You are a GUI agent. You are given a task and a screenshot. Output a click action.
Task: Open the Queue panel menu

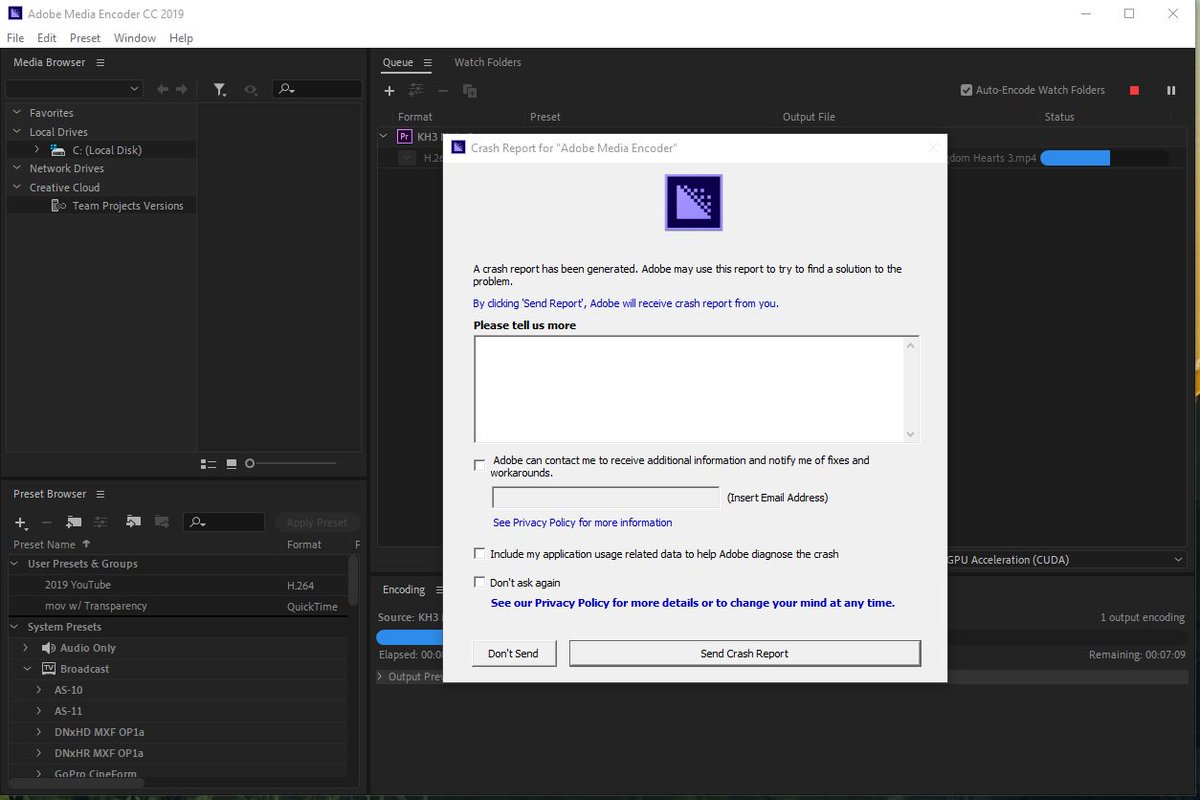[x=427, y=63]
